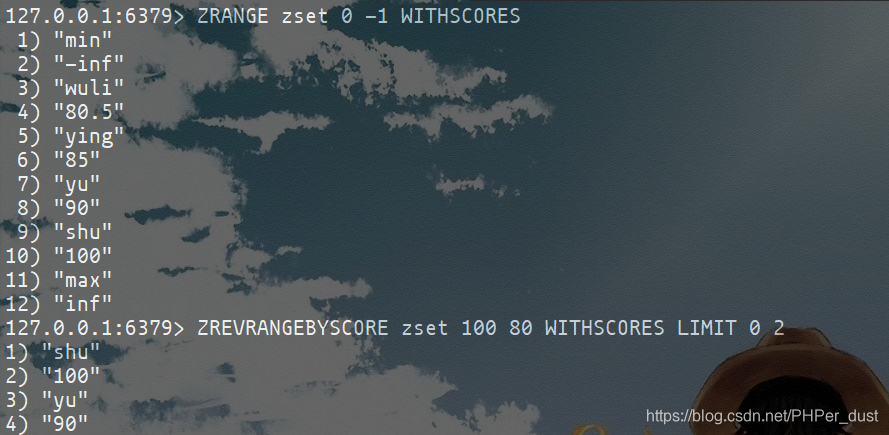
Task: Click "yu" in row 7 of ZRANGE output
Action: tap(77, 184)
